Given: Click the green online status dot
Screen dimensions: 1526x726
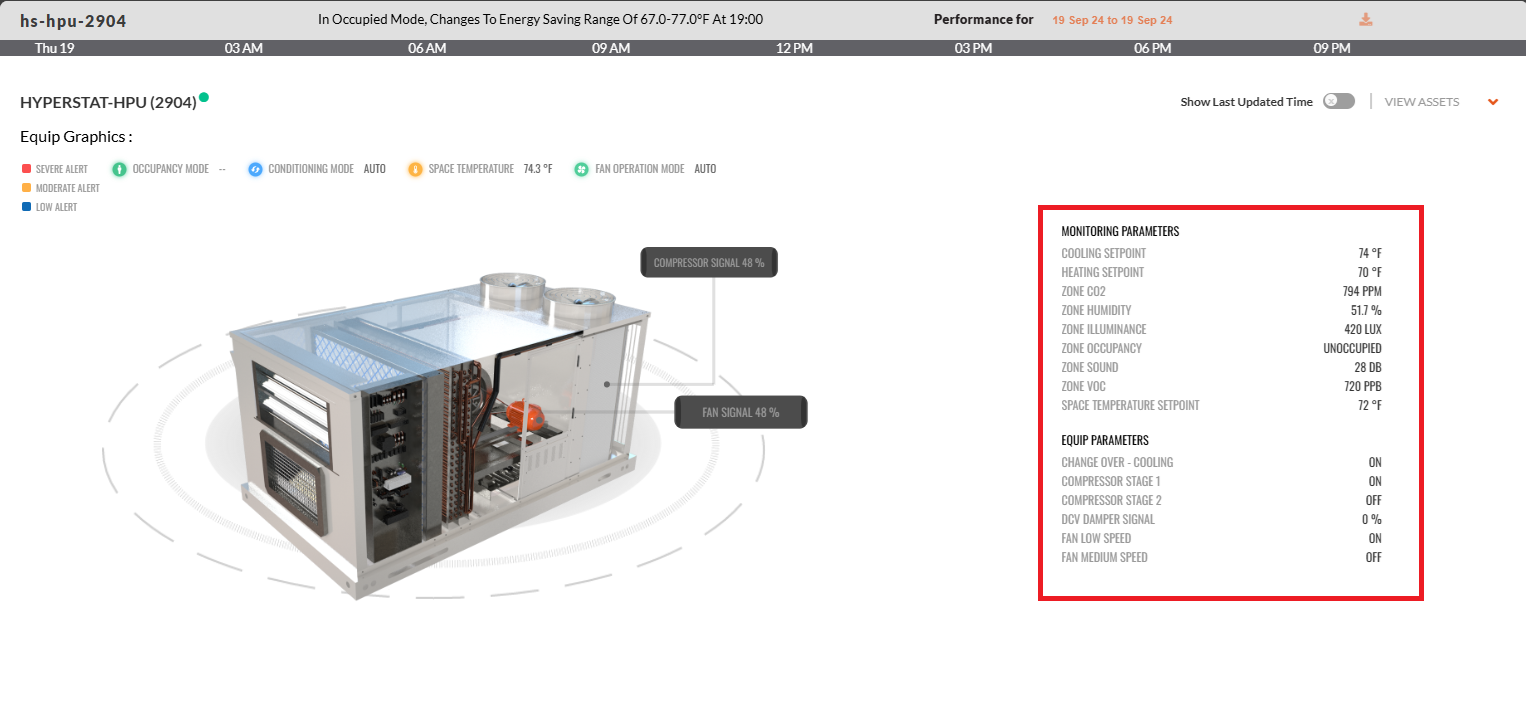Looking at the screenshot, I should (205, 96).
